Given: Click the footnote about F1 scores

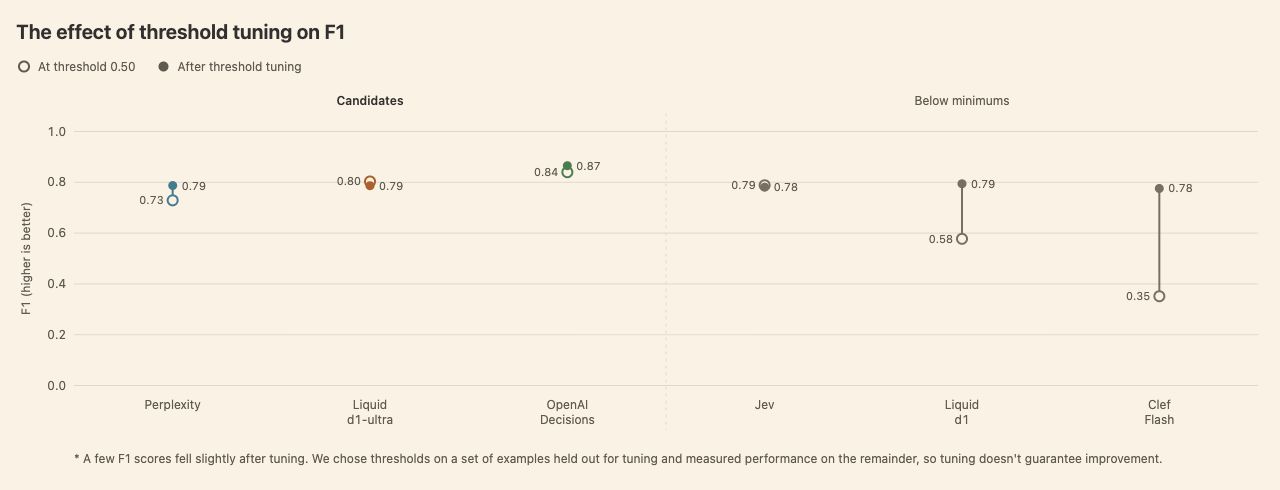Looking at the screenshot, I should 618,459.
